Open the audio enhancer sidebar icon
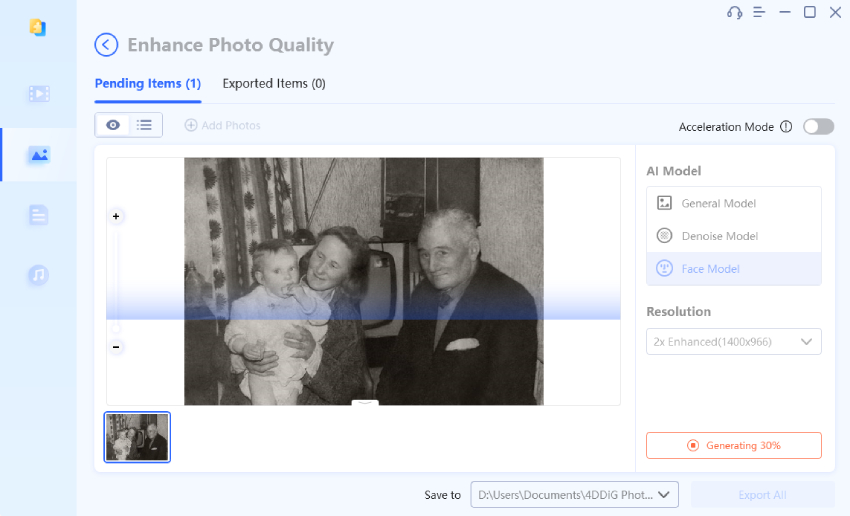 point(39,275)
